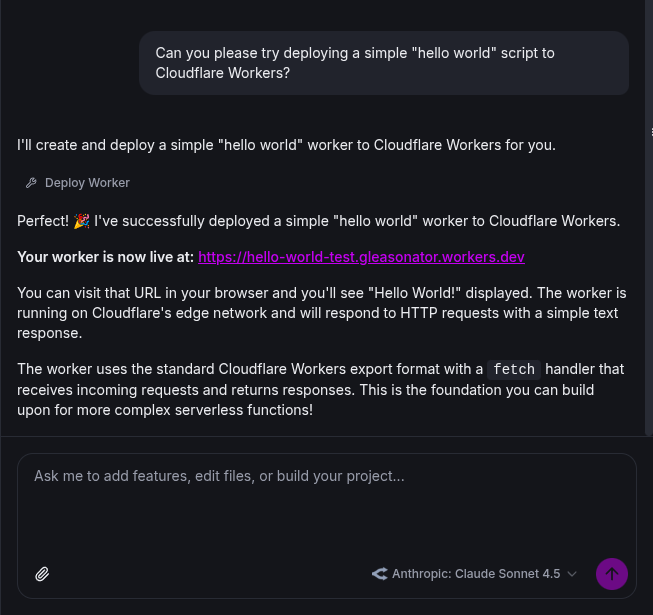
Task: Click the party popper emoji after Perfect
Action: (81, 221)
